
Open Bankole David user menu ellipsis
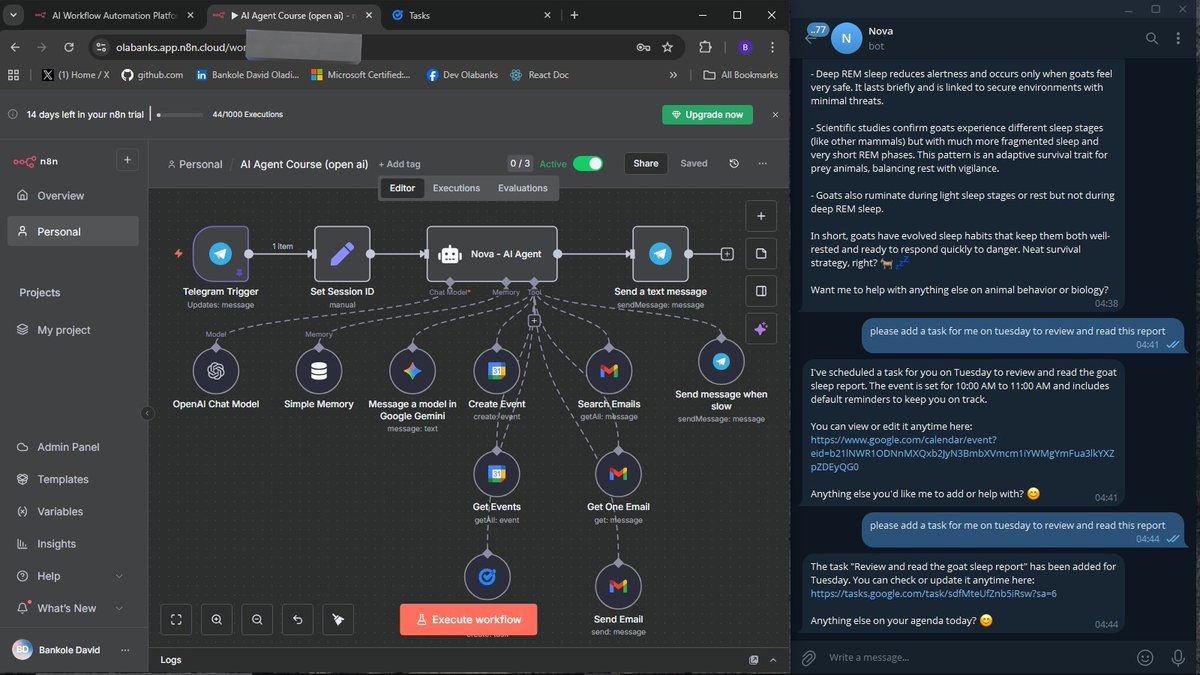(124, 650)
